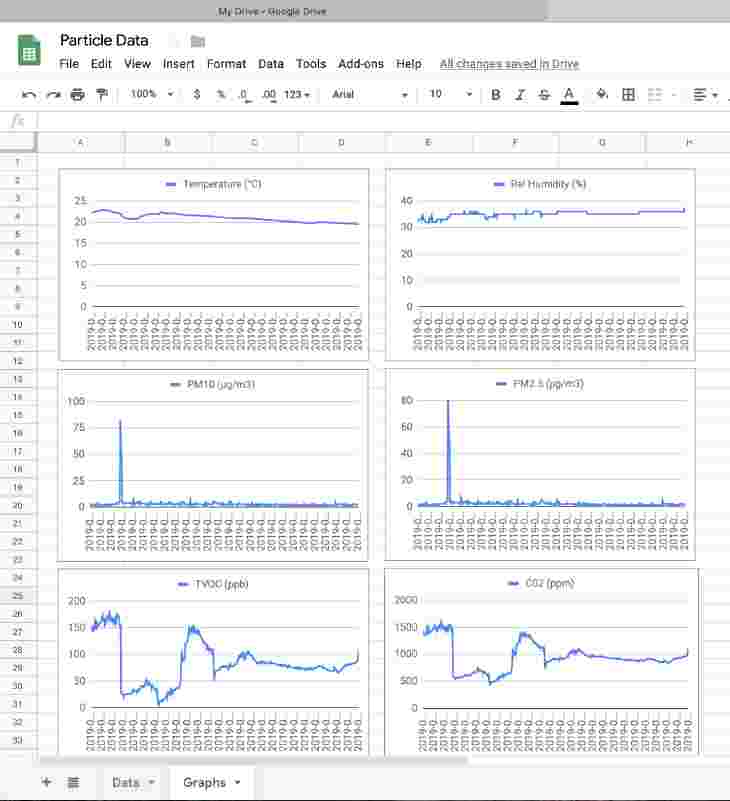Open the Graphs sheet tab dropdown arrow
Screen dimensions: 730x801
238,782
